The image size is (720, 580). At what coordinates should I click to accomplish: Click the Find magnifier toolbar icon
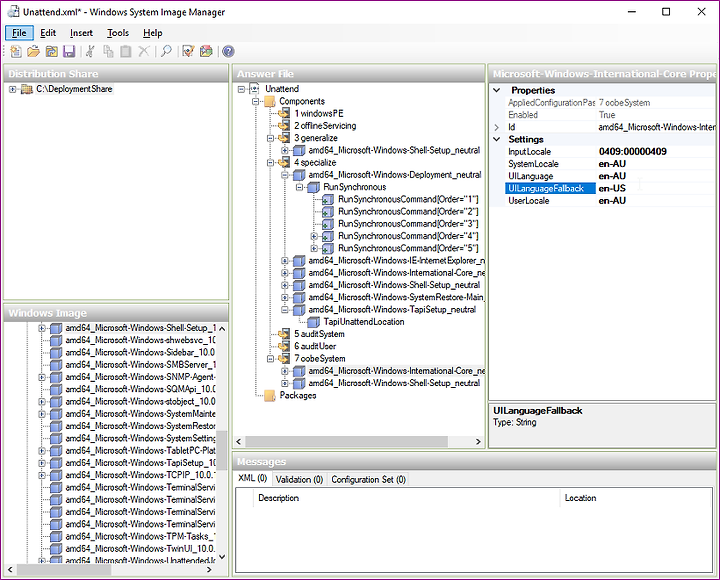pyautogui.click(x=166, y=51)
